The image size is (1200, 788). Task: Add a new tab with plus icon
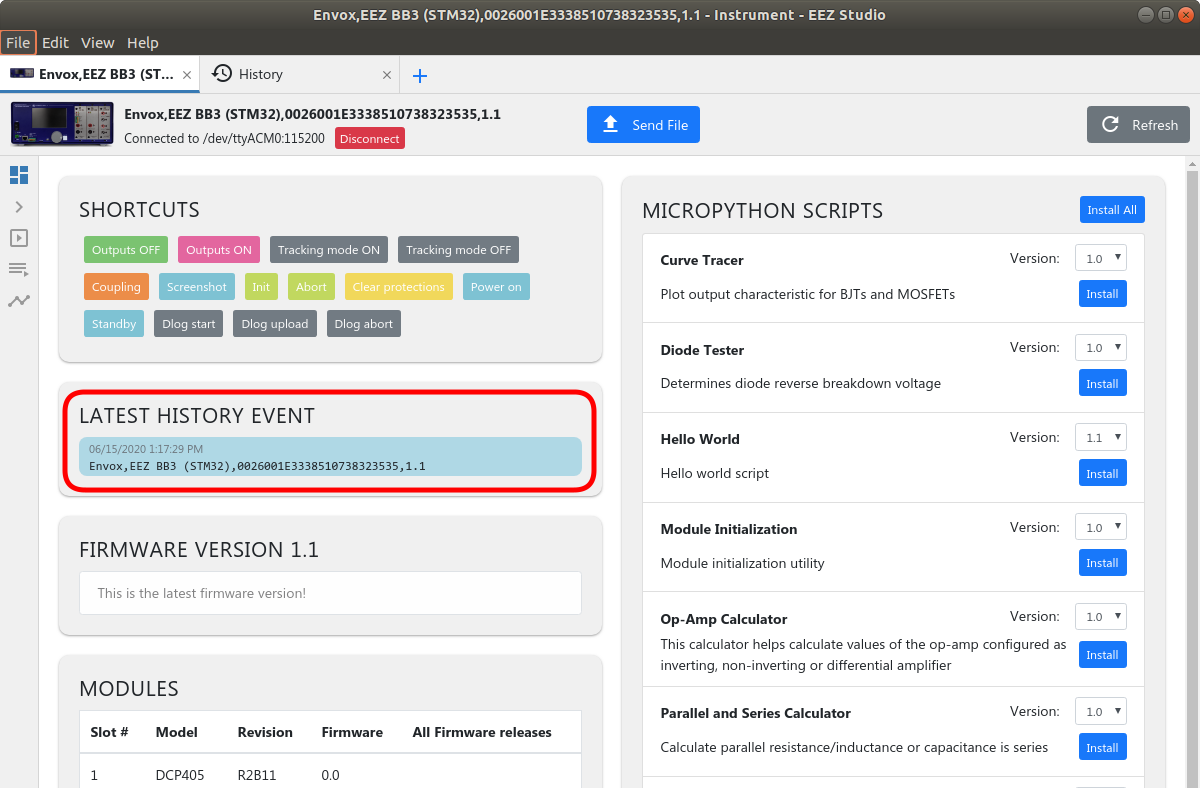coord(420,75)
